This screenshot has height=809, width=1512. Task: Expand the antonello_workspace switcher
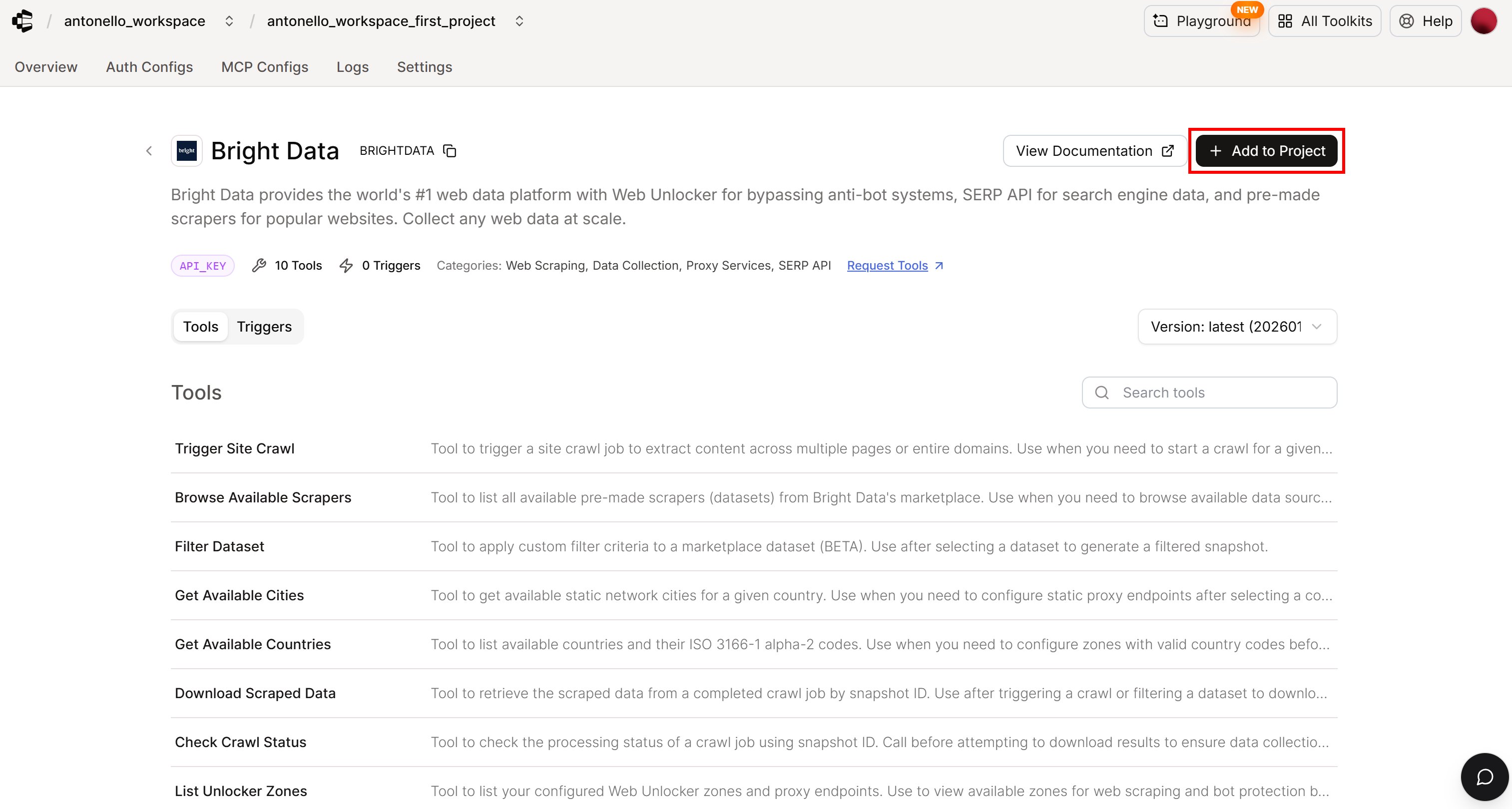pos(229,21)
